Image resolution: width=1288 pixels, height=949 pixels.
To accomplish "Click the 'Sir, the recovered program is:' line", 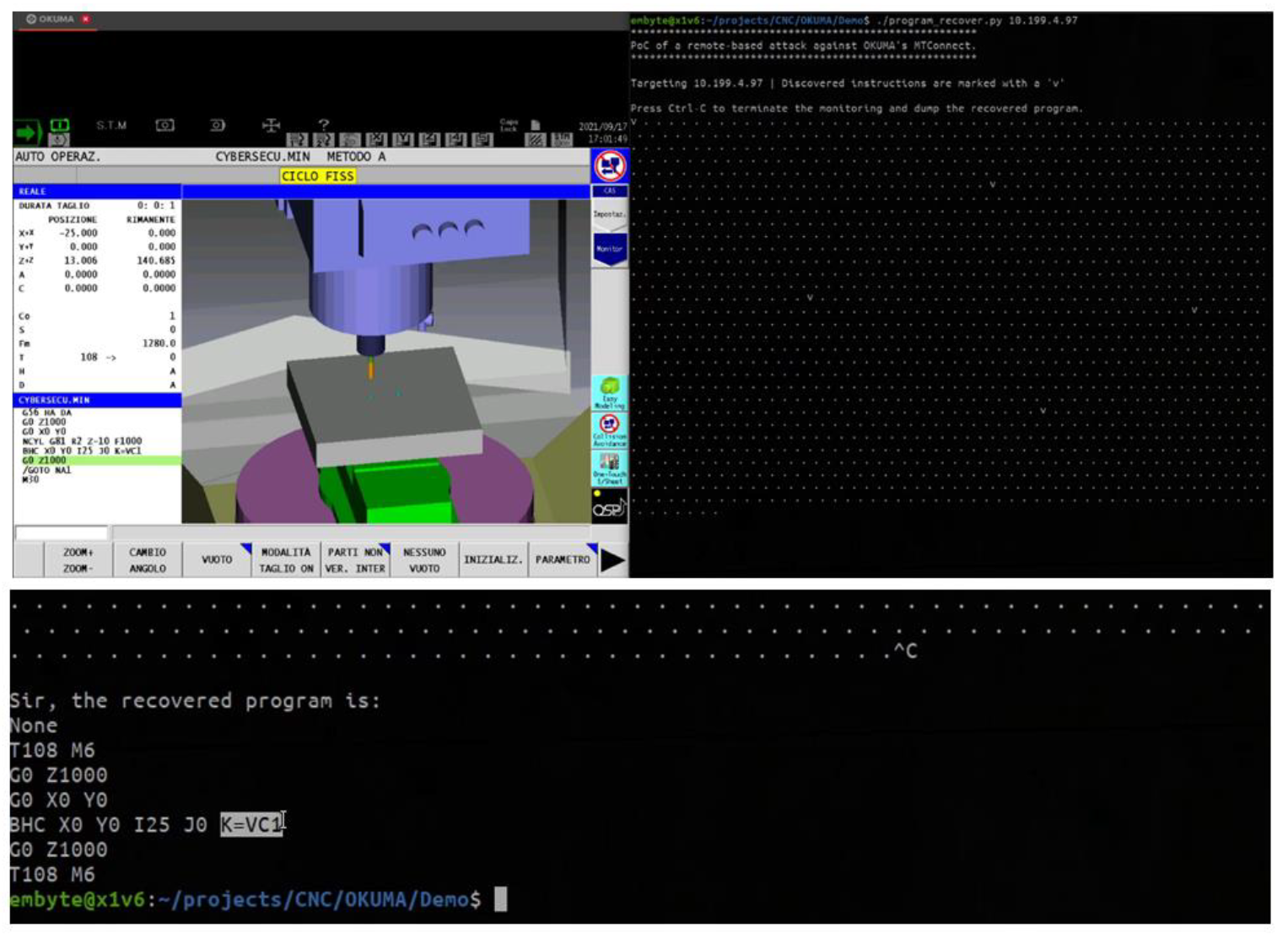I will click(195, 701).
